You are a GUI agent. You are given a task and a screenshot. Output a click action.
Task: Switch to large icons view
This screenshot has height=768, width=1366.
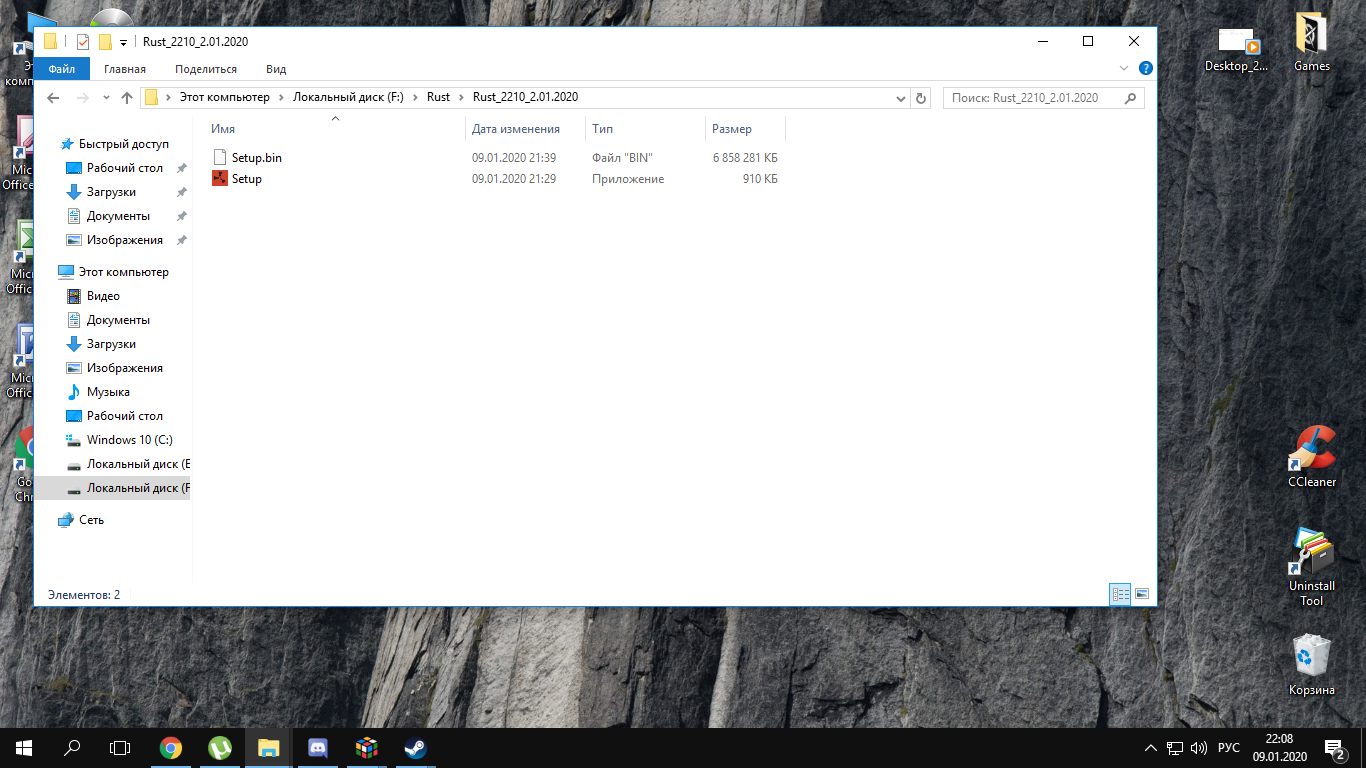(x=1141, y=594)
